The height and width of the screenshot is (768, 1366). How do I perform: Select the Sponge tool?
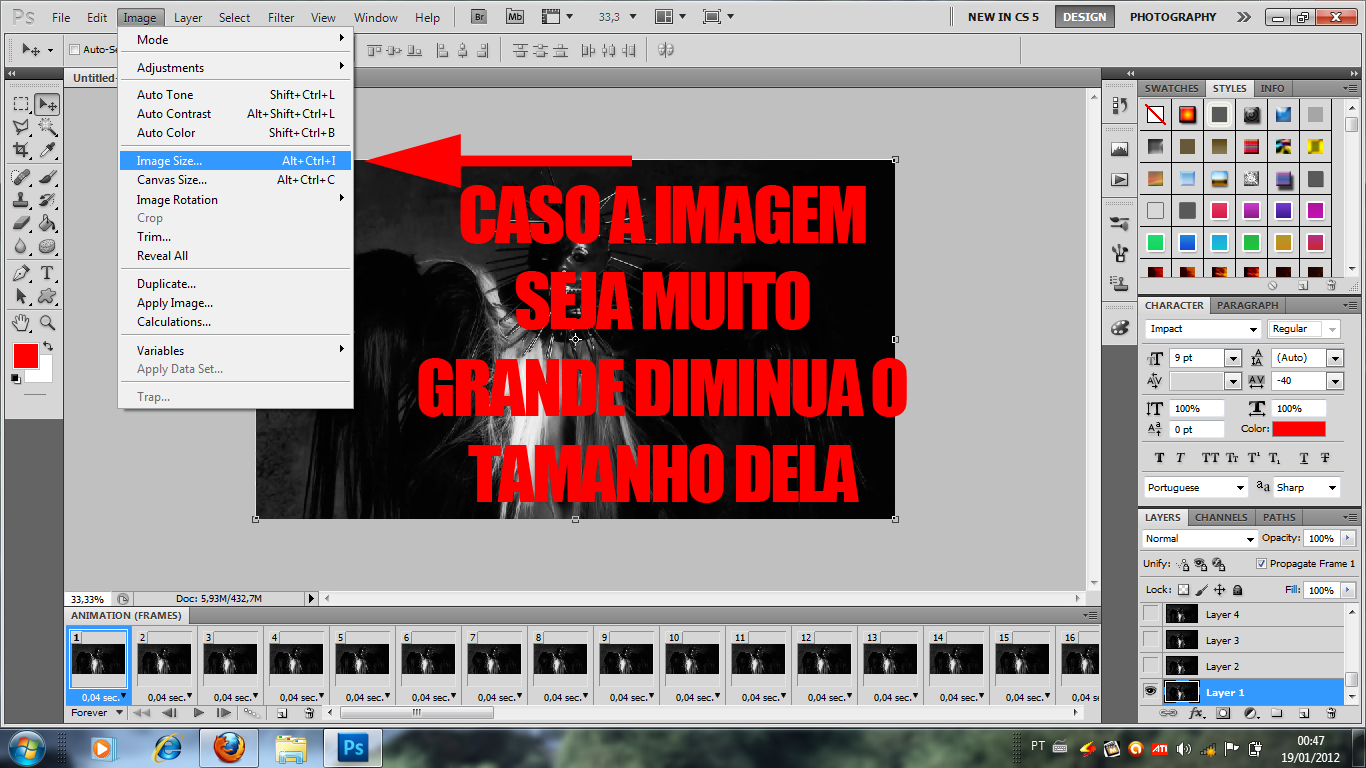(x=47, y=246)
